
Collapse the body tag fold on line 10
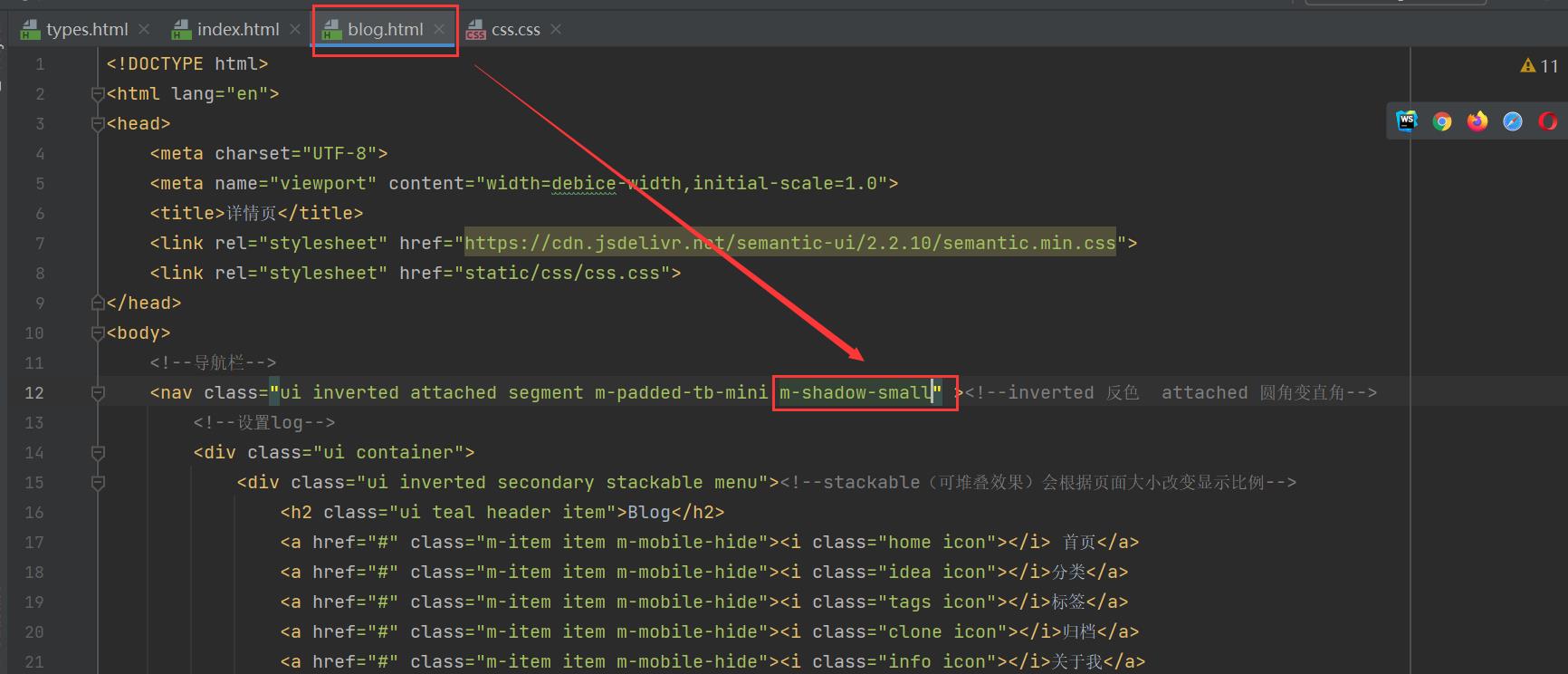(x=98, y=333)
